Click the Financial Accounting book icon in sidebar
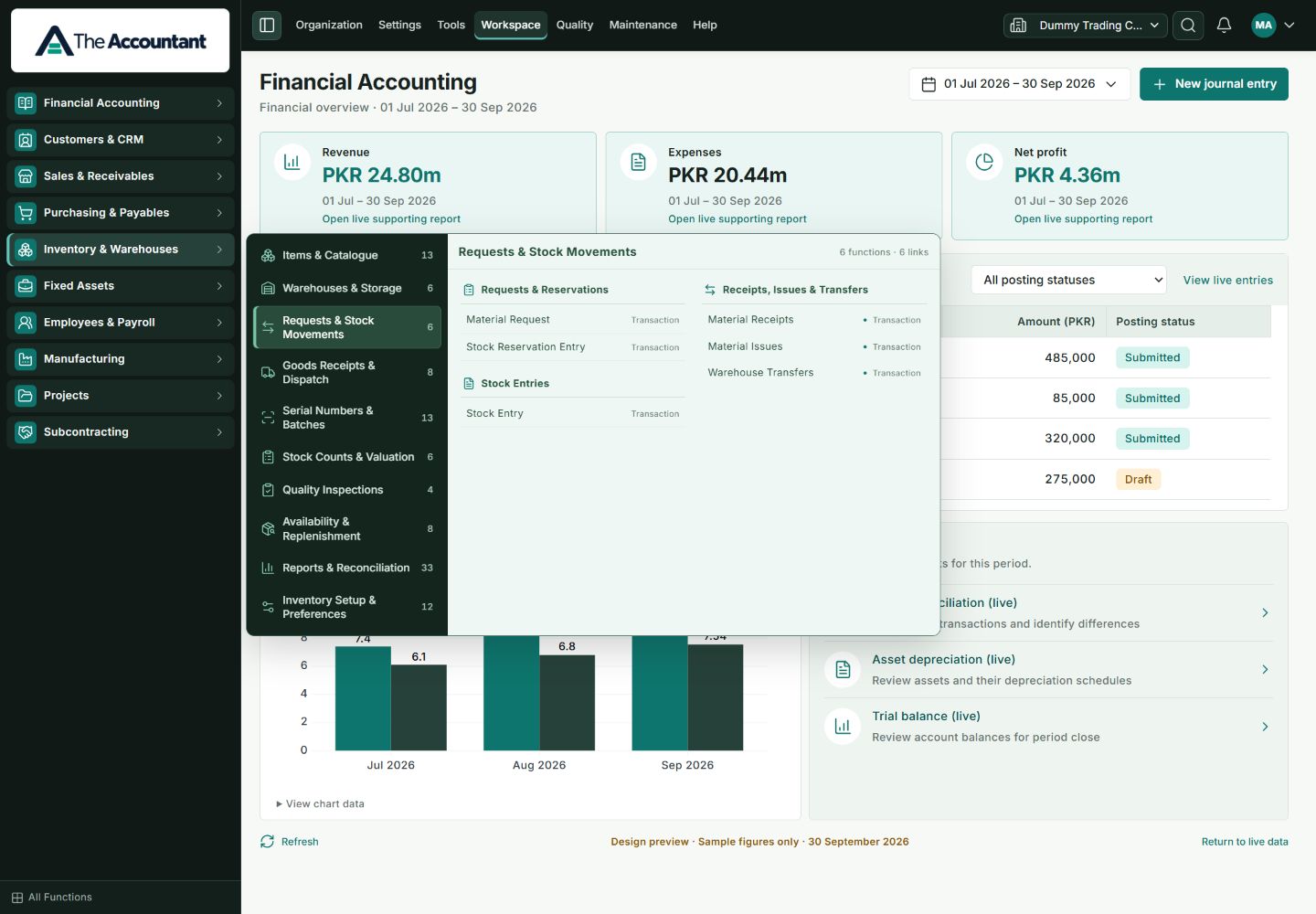This screenshot has height=914, width=1316. coord(26,103)
